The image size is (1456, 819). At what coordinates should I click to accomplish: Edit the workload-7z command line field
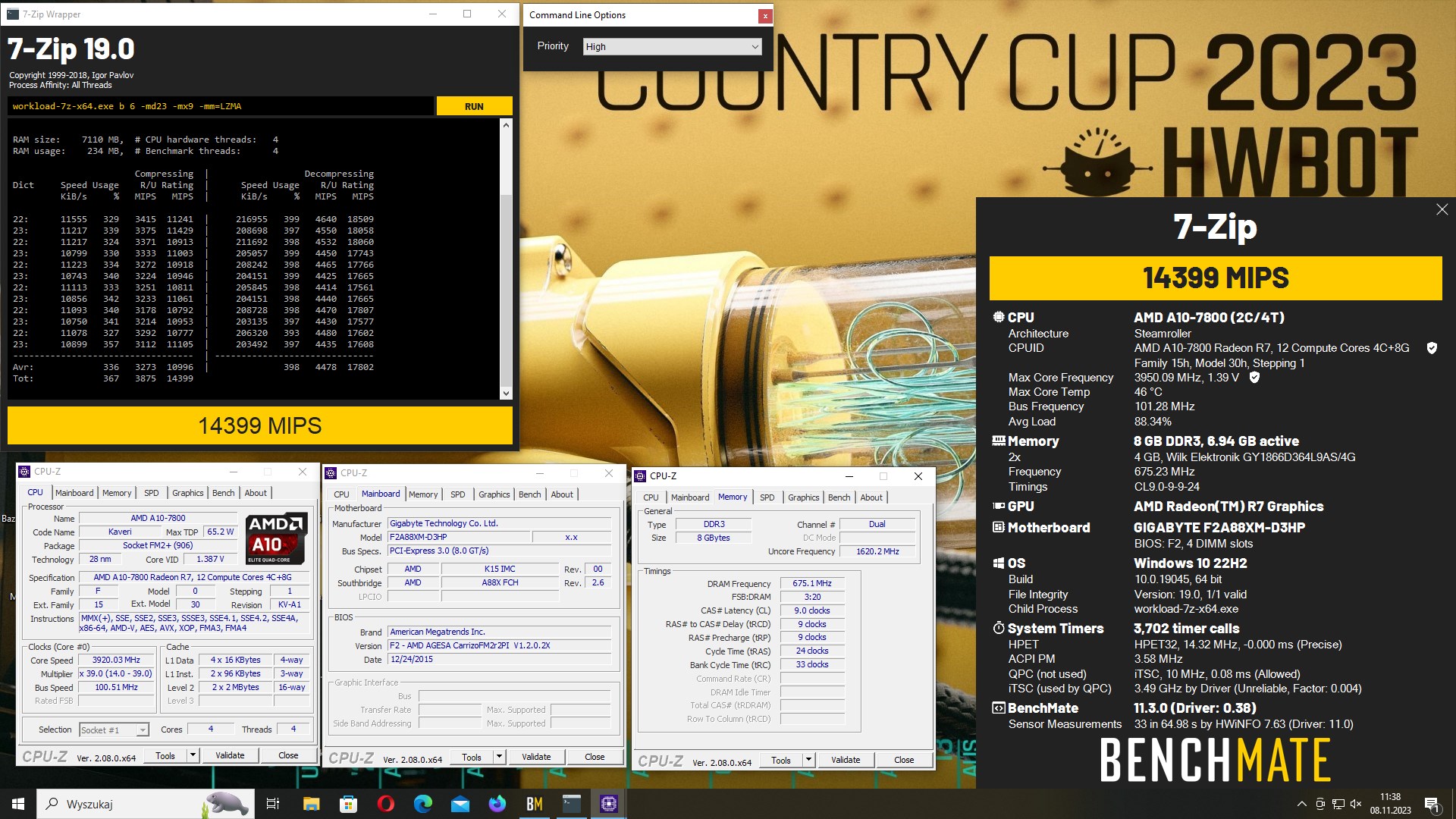[x=221, y=106]
